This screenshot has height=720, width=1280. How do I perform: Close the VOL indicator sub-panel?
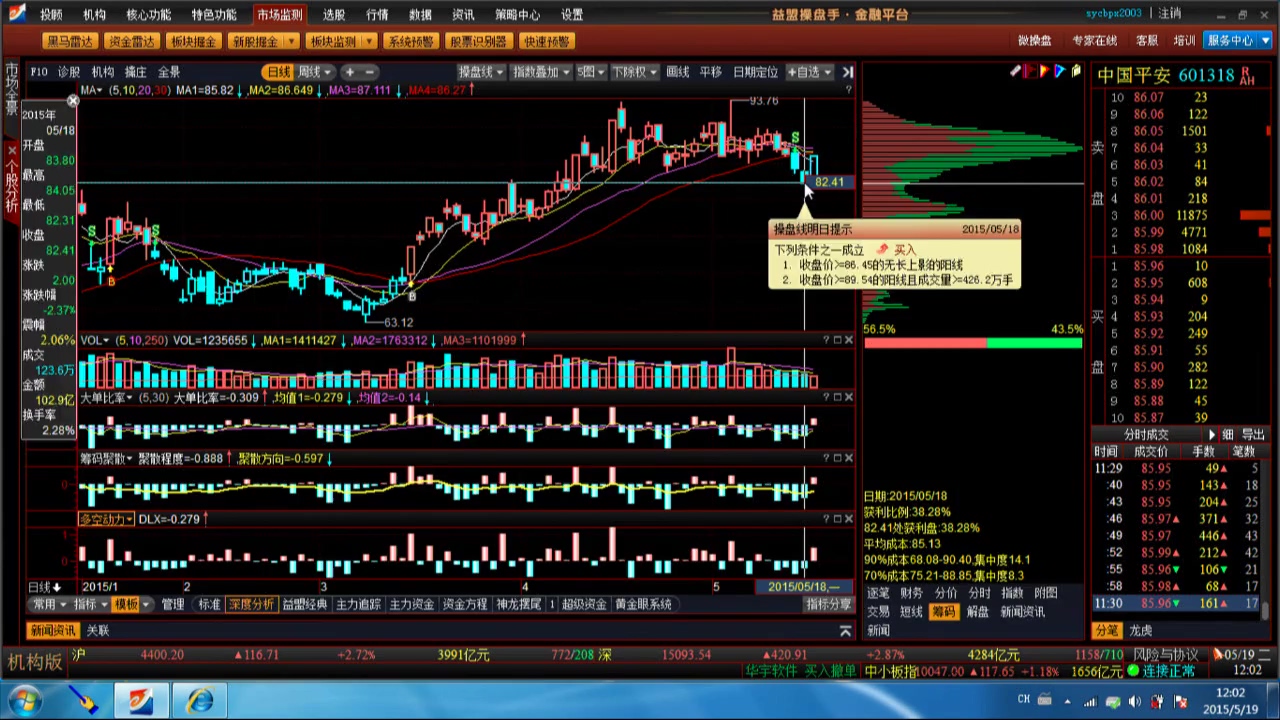coord(849,340)
